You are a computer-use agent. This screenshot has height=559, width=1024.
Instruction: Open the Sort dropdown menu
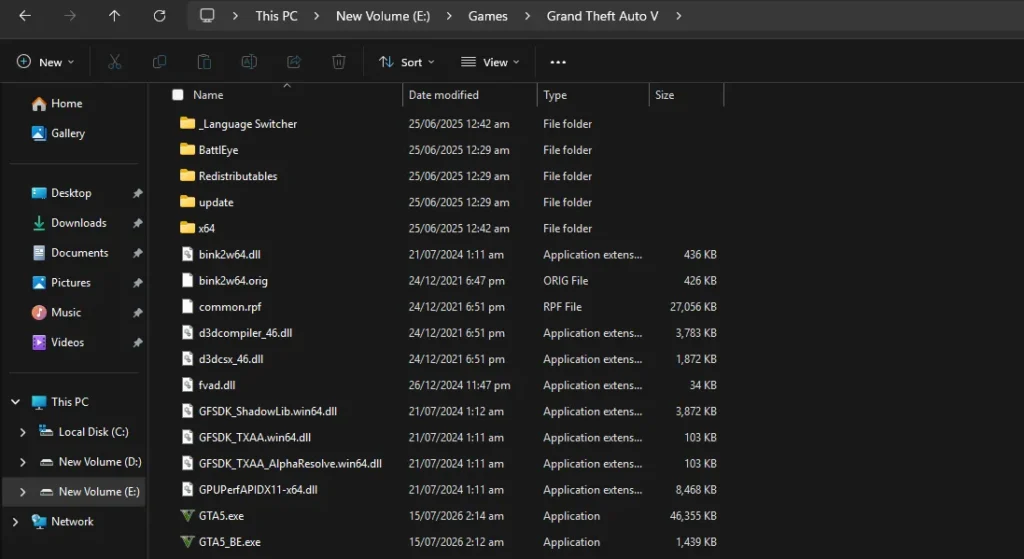[x=406, y=62]
